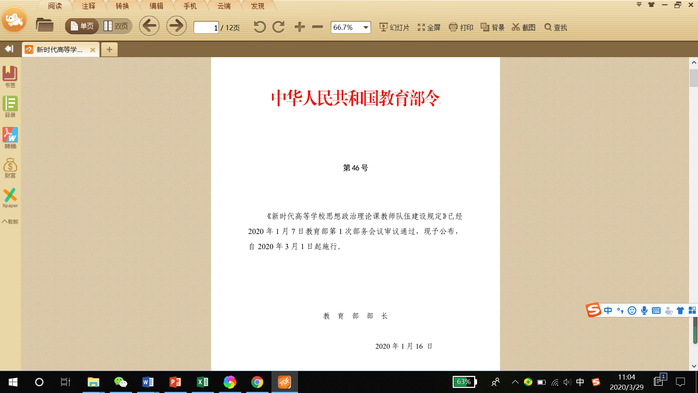Open the table of contents panel
698x393 pixels.
10,107
